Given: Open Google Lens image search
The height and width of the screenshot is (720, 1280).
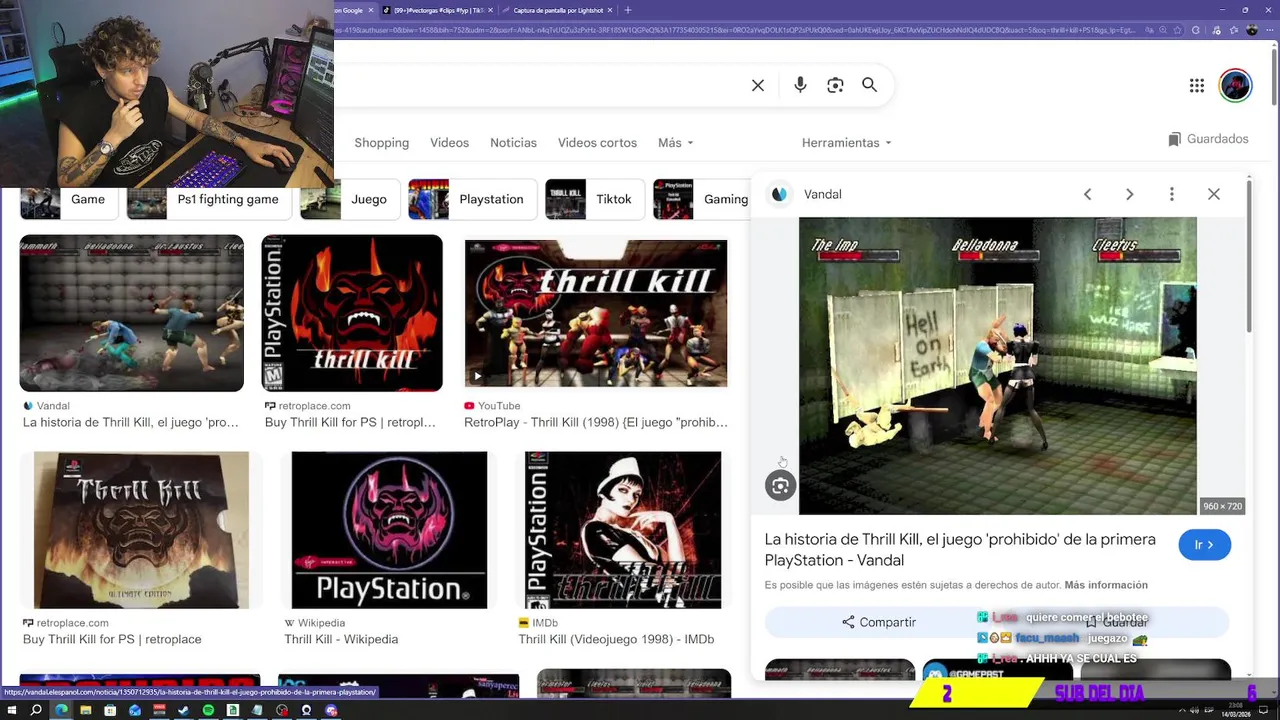Looking at the screenshot, I should 835,86.
